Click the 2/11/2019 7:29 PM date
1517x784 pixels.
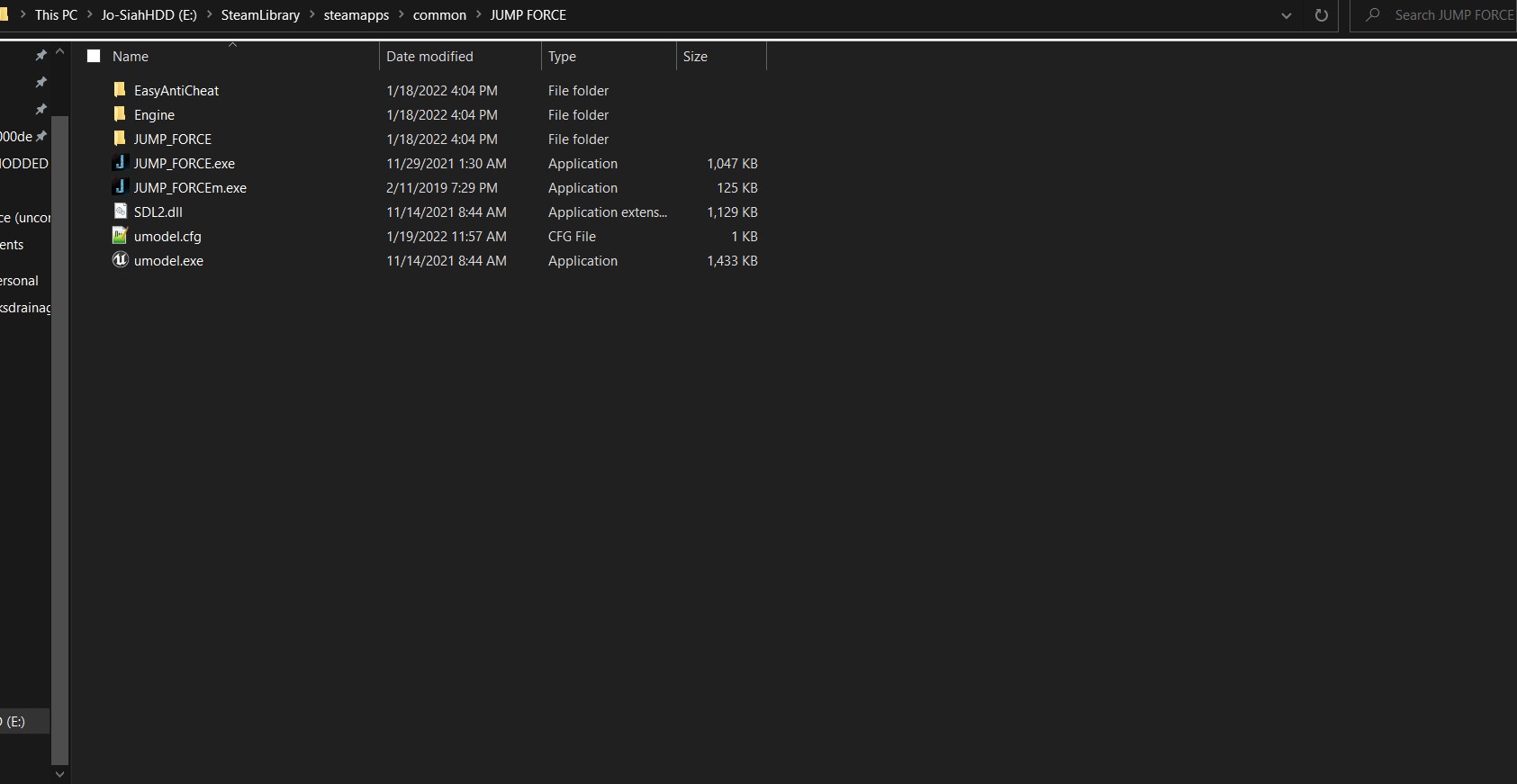pyautogui.click(x=442, y=187)
